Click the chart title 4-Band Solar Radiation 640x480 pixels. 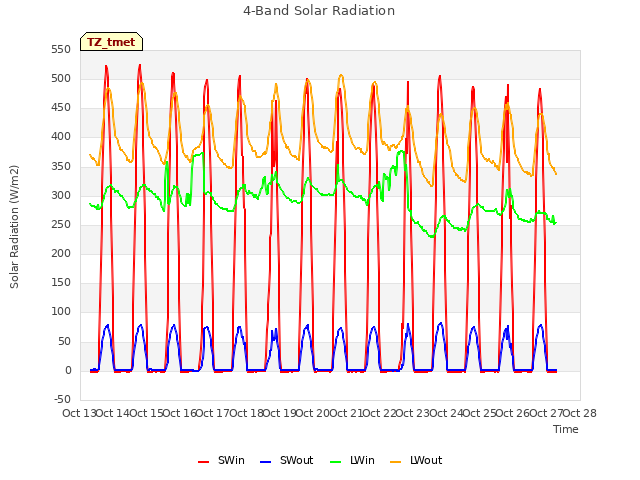click(x=319, y=11)
